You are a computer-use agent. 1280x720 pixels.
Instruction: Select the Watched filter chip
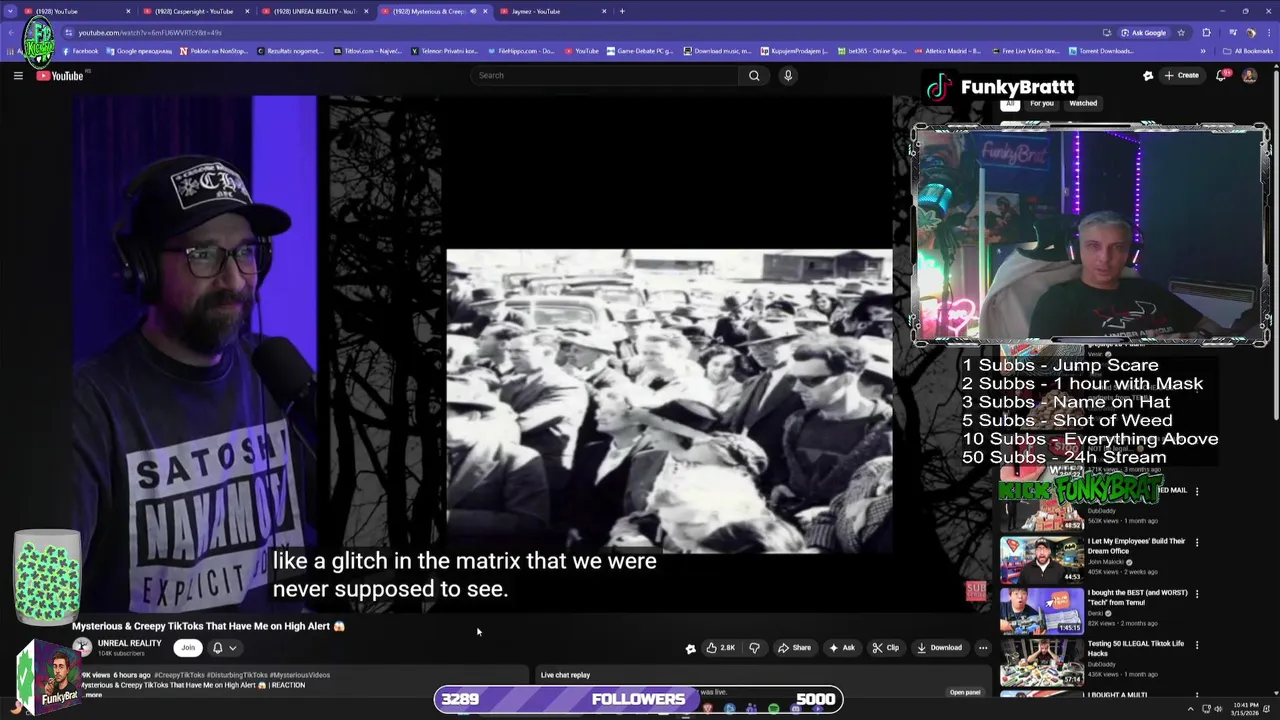pos(1083,103)
